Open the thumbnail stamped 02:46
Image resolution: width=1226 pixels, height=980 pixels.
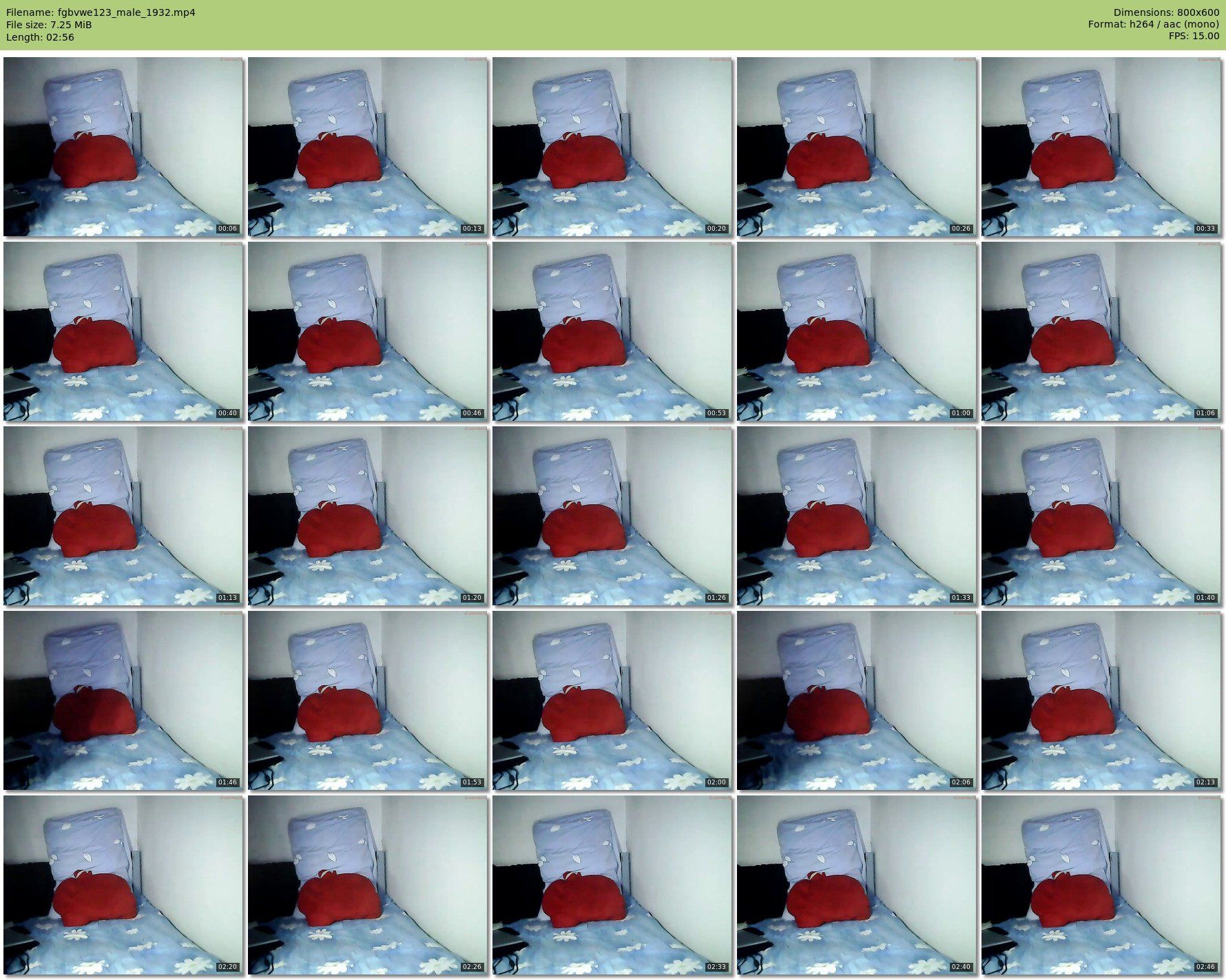click(1101, 885)
